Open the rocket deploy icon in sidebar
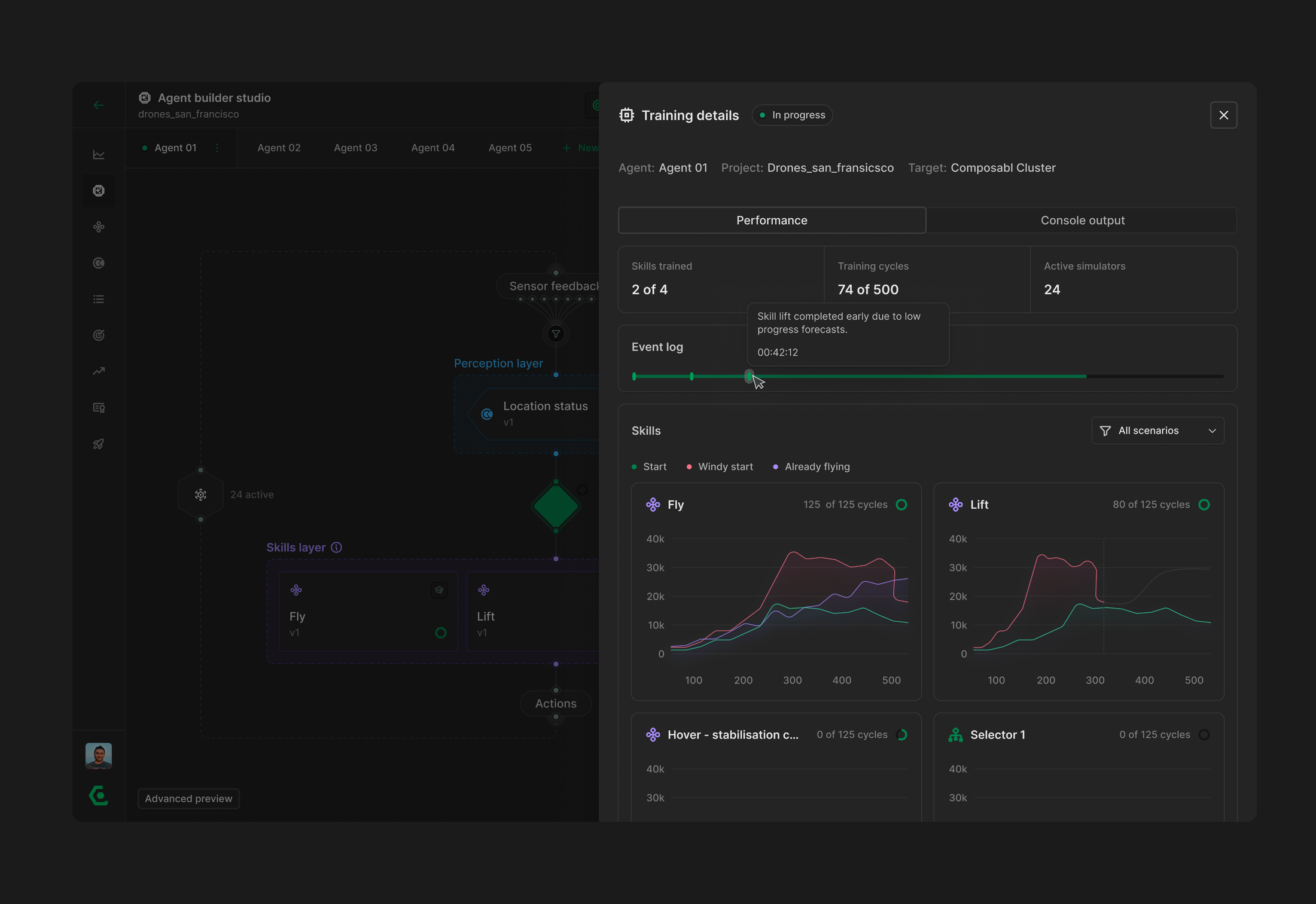Viewport: 1316px width, 904px height. coord(99,444)
